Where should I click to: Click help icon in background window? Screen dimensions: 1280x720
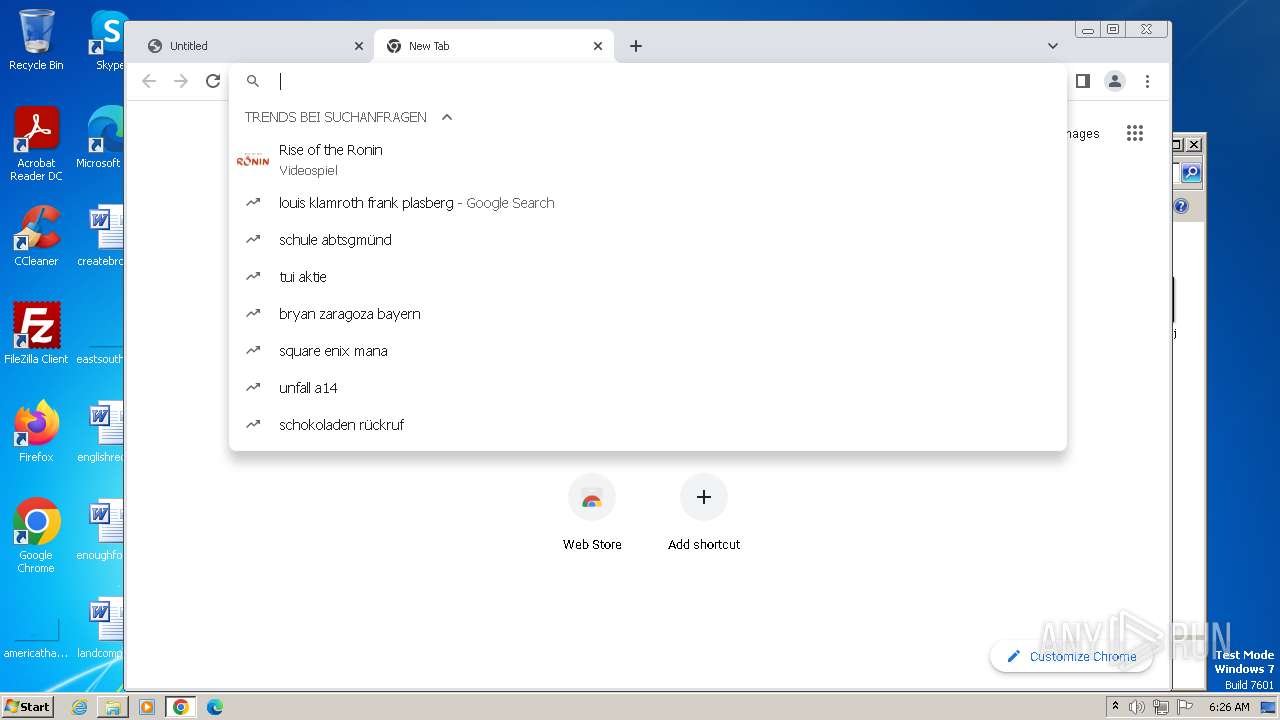(x=1181, y=206)
